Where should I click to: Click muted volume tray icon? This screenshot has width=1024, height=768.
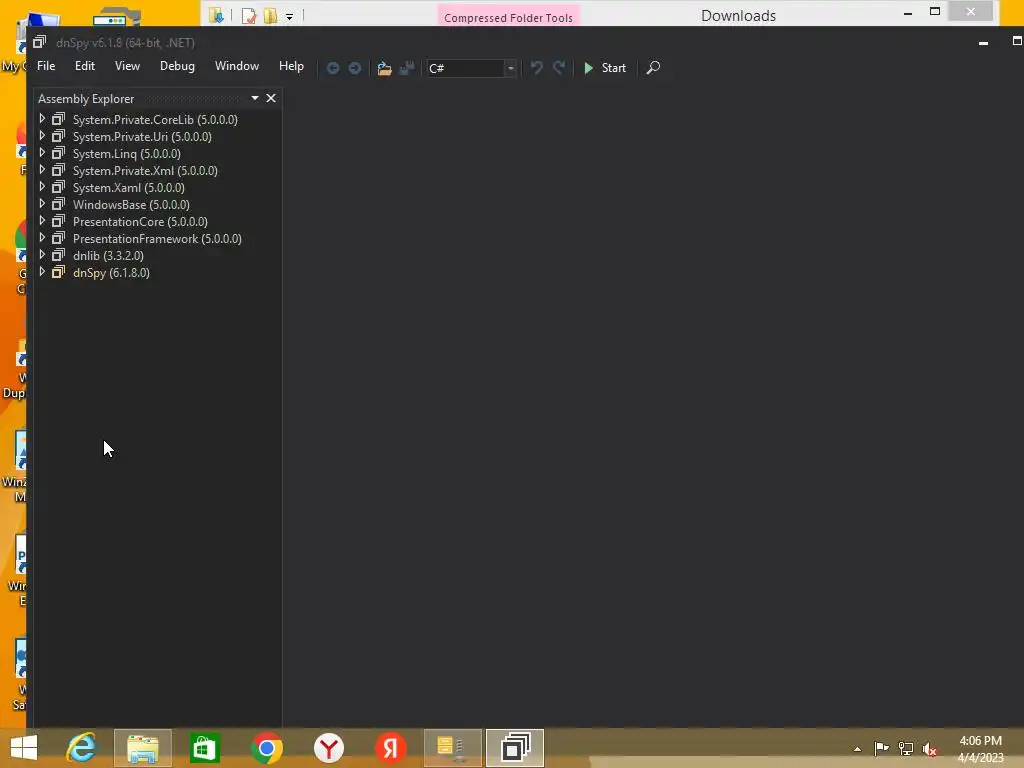coord(930,748)
